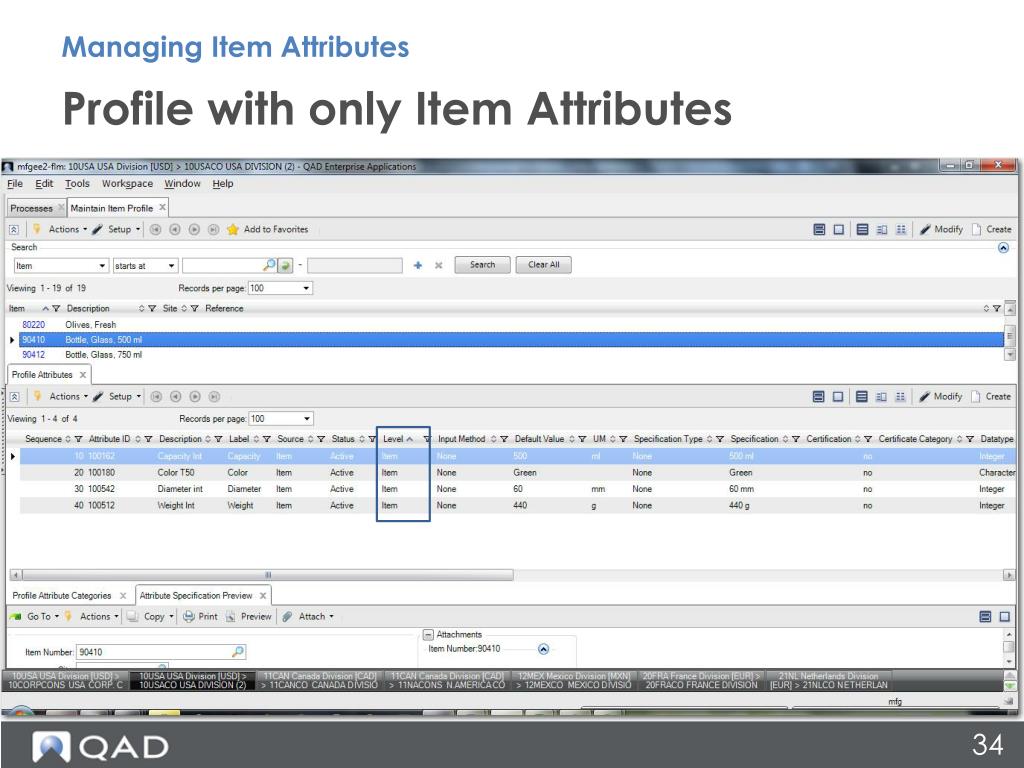
Task: Open item 90412 link
Action: [x=33, y=355]
